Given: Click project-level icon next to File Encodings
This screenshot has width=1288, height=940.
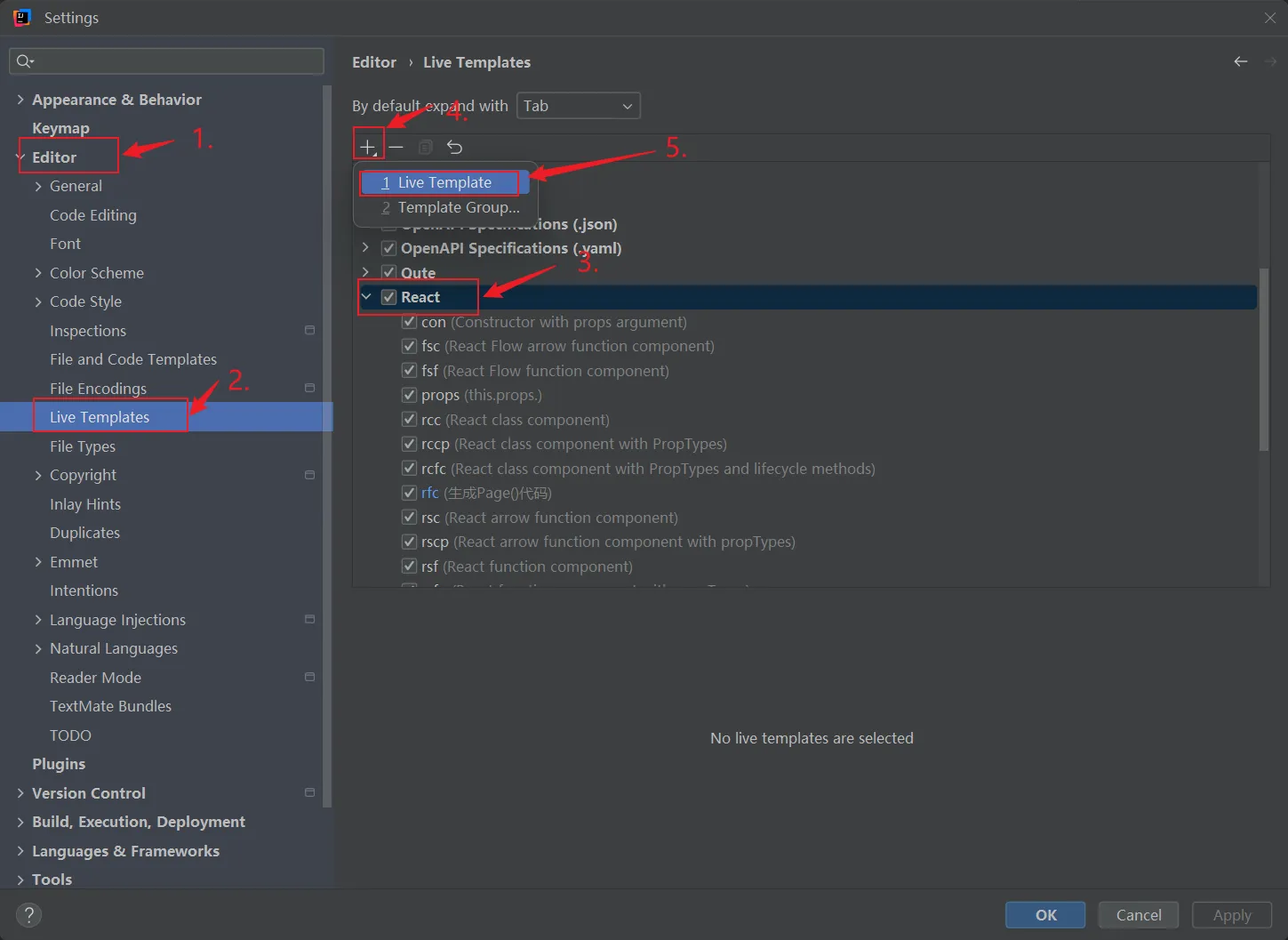Looking at the screenshot, I should 309,388.
